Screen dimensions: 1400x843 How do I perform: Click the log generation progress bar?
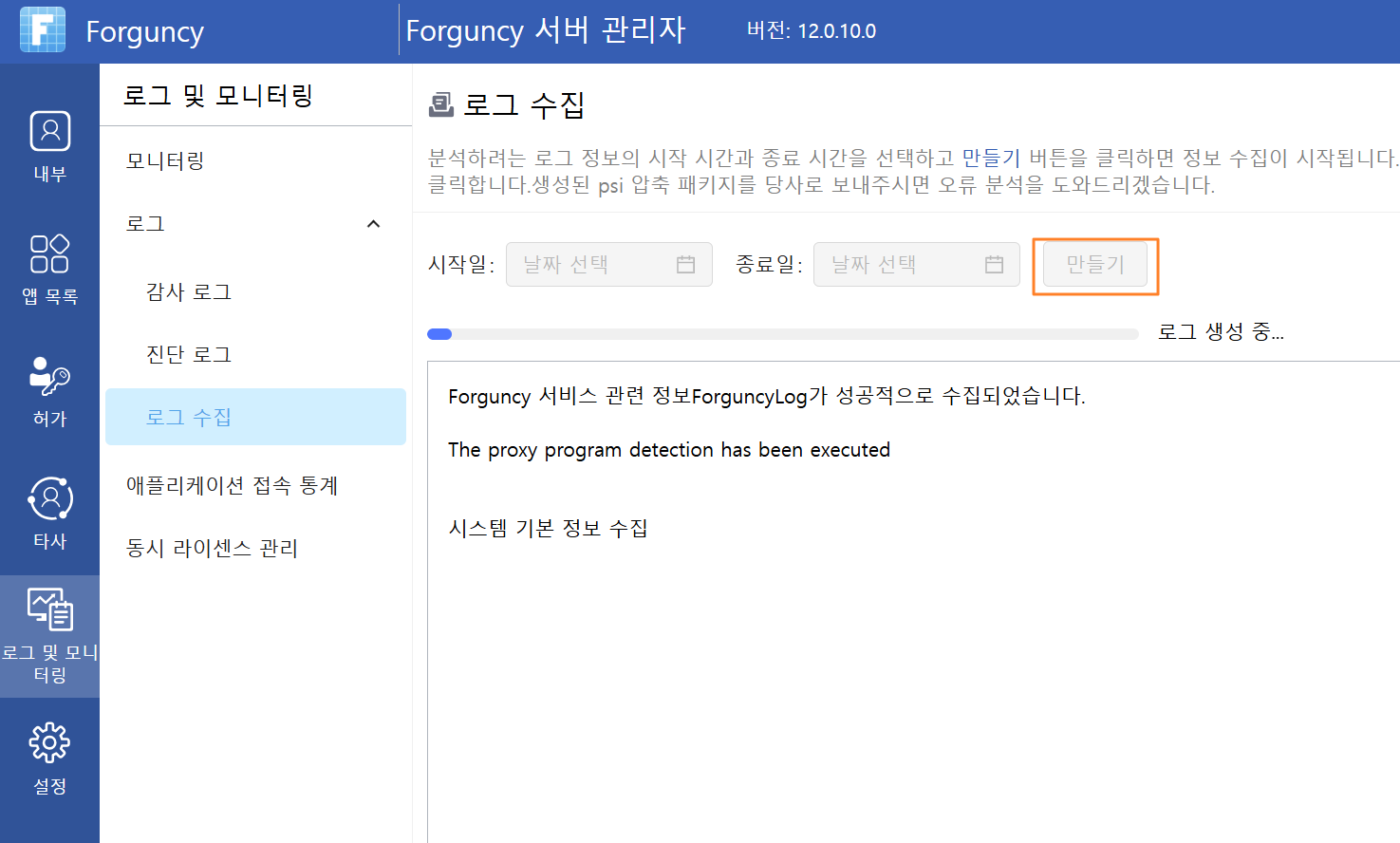[x=783, y=334]
